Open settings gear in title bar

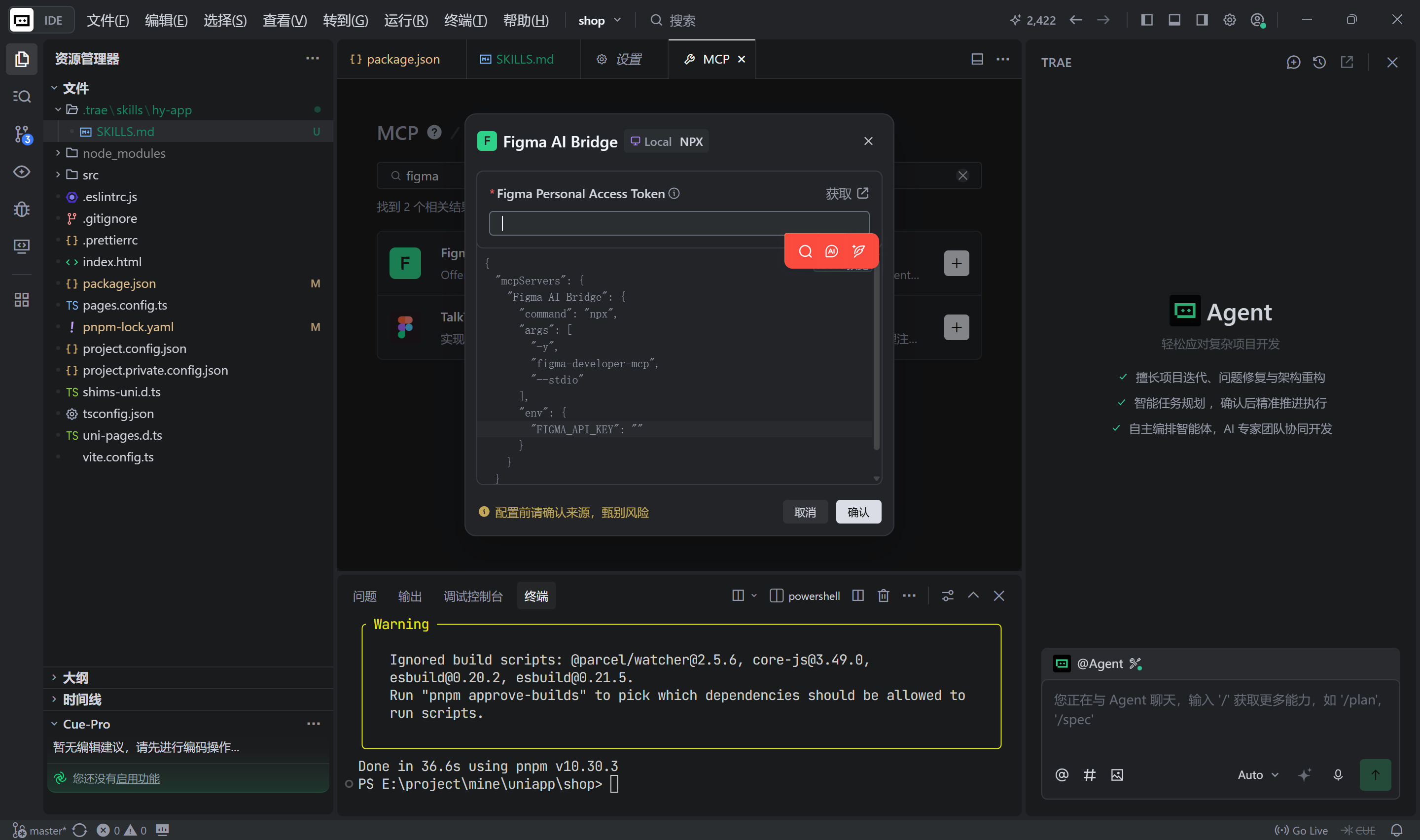click(1229, 20)
